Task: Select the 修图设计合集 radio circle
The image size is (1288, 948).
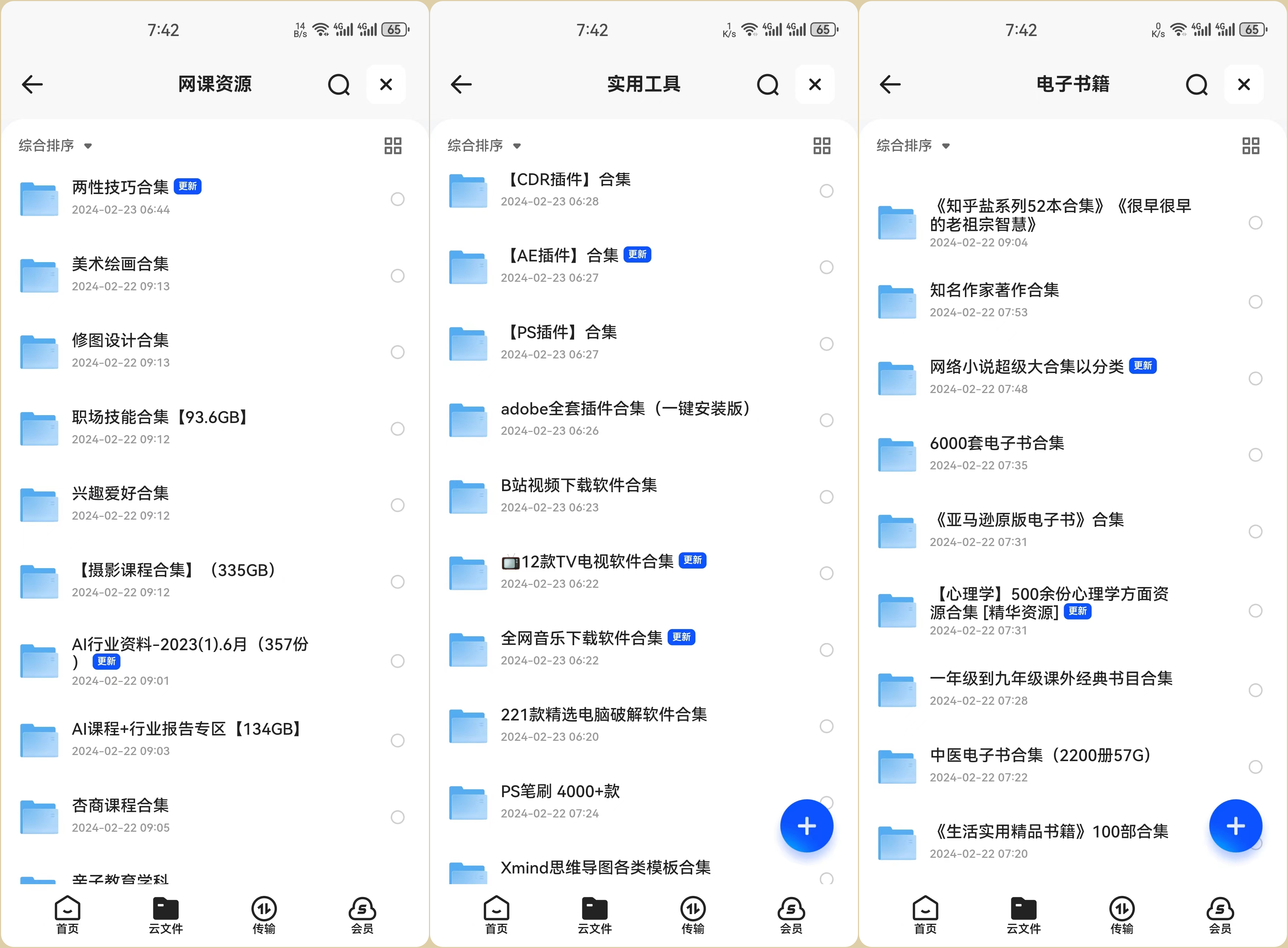Action: pos(398,352)
